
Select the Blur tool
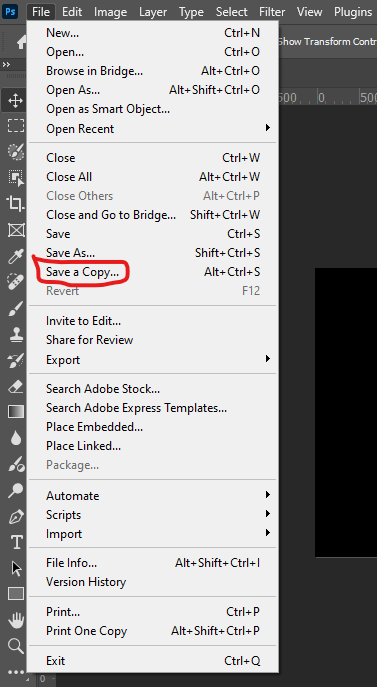[x=16, y=438]
